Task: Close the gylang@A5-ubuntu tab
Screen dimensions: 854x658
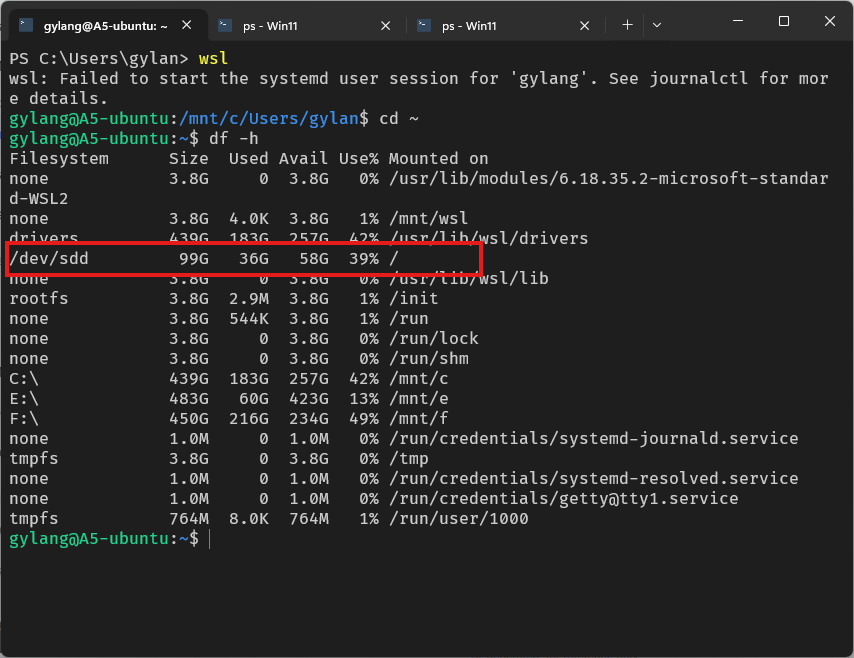Action: 186,25
